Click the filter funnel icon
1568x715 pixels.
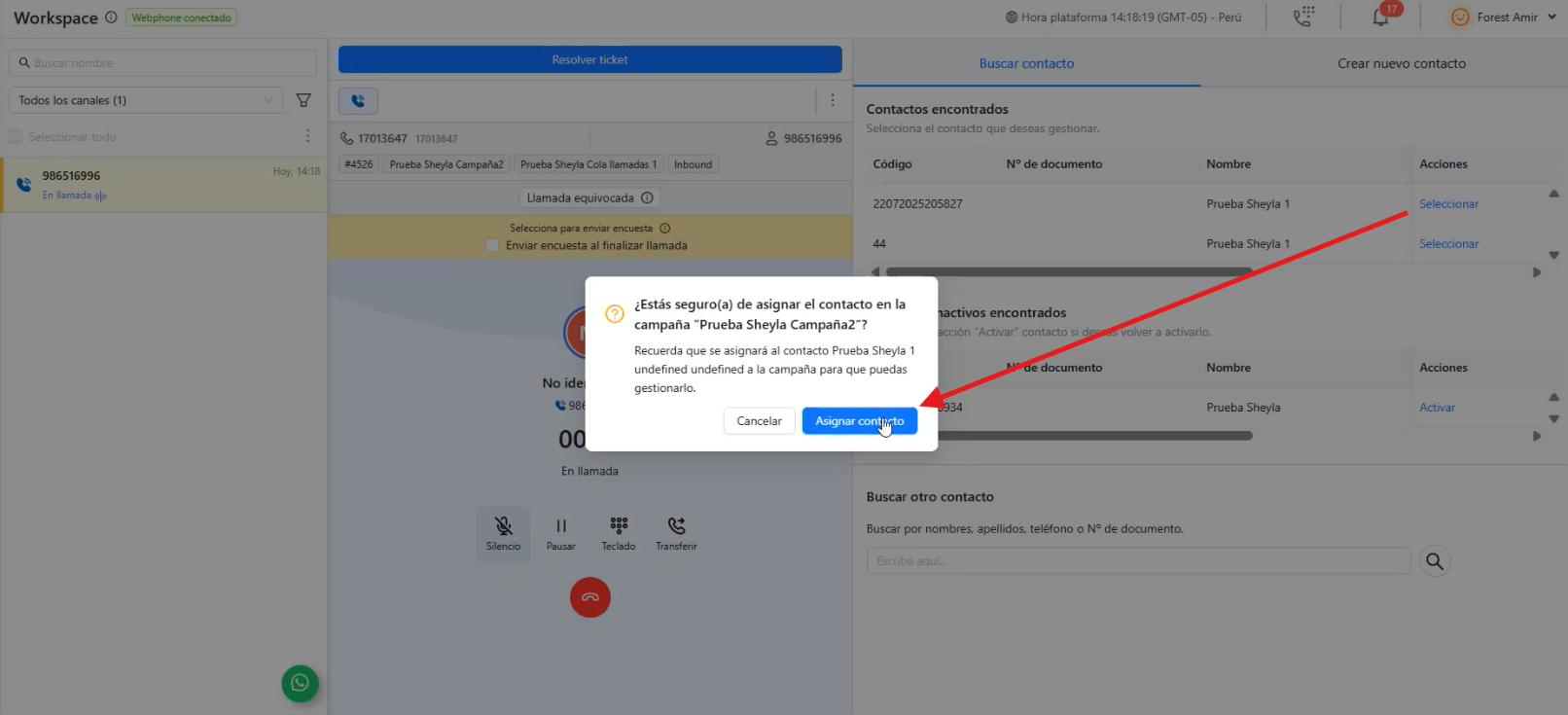click(x=303, y=100)
